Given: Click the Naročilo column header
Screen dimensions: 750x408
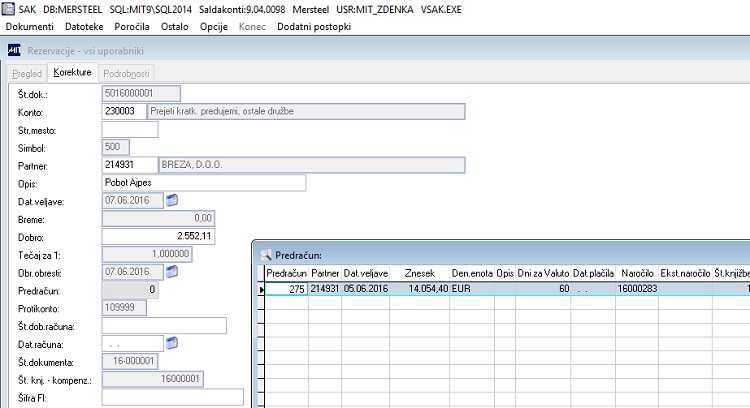Looking at the screenshot, I should pos(637,273).
